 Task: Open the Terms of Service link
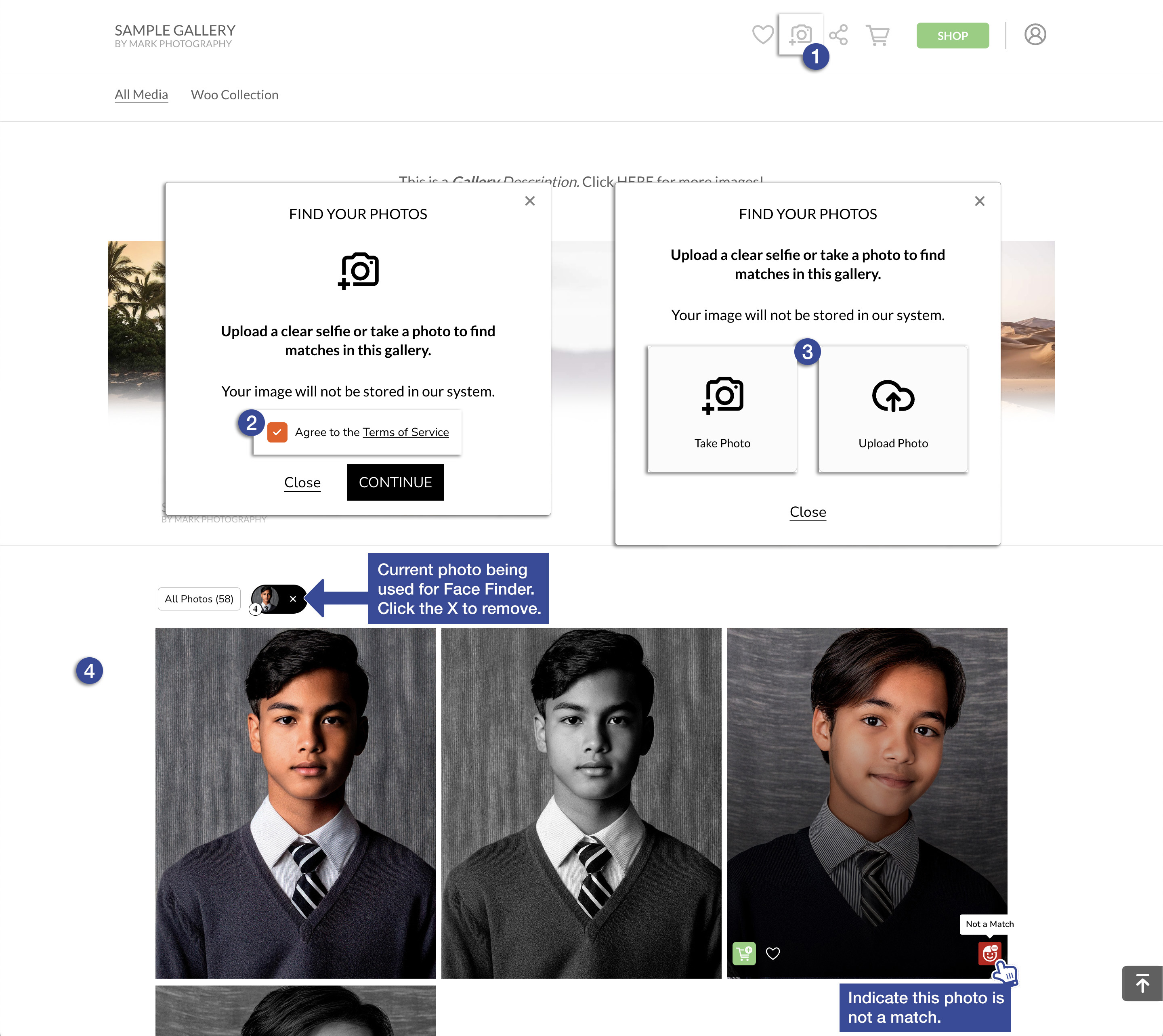(x=405, y=432)
